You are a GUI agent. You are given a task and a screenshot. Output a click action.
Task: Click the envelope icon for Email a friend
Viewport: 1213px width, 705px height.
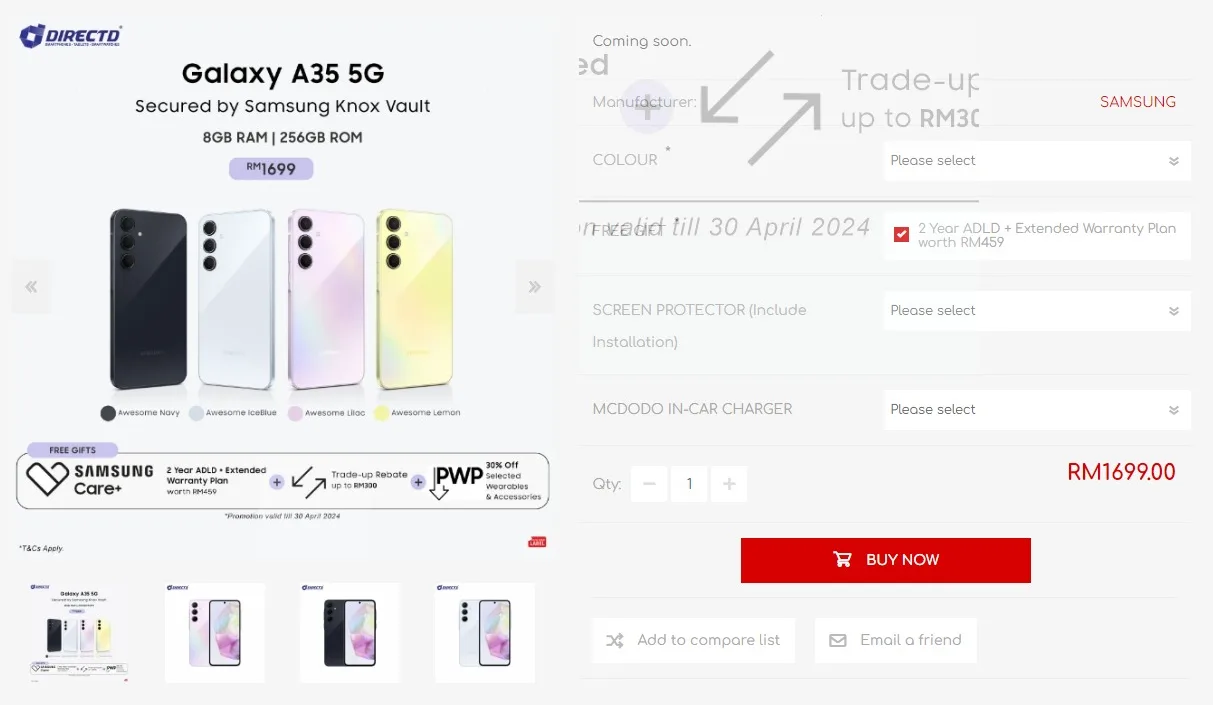pos(838,640)
